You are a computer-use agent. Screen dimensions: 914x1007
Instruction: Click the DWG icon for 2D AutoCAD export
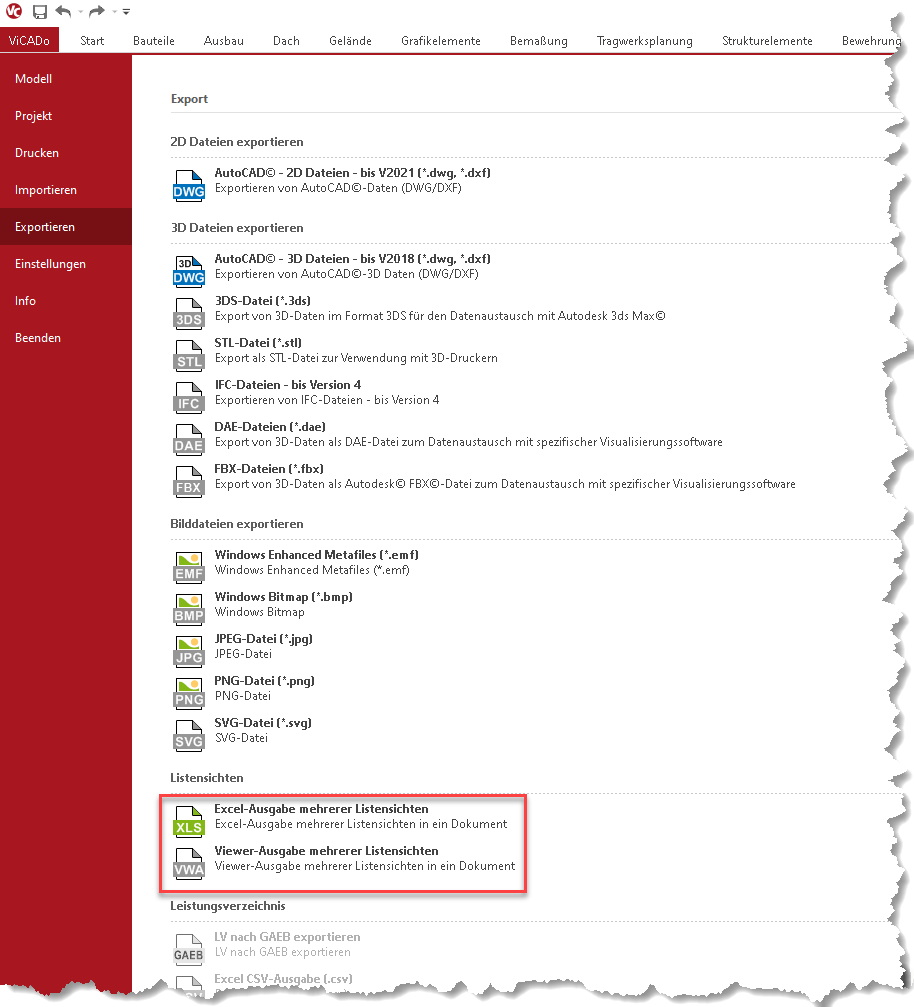tap(188, 186)
